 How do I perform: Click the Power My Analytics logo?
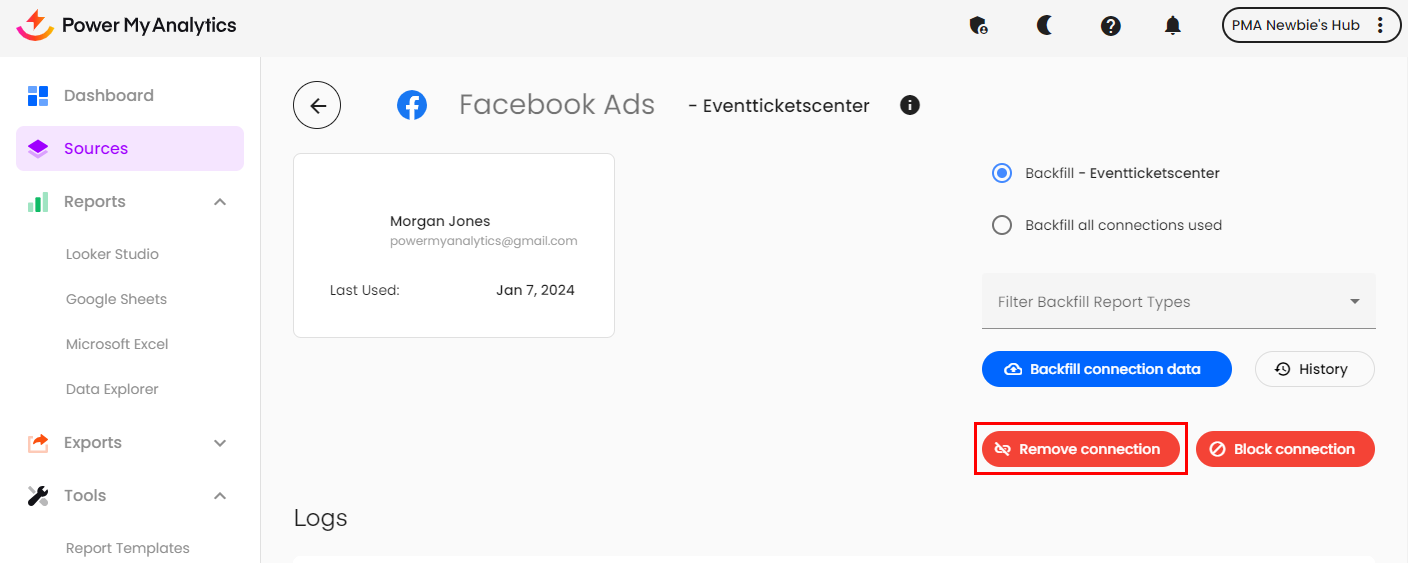pos(127,25)
